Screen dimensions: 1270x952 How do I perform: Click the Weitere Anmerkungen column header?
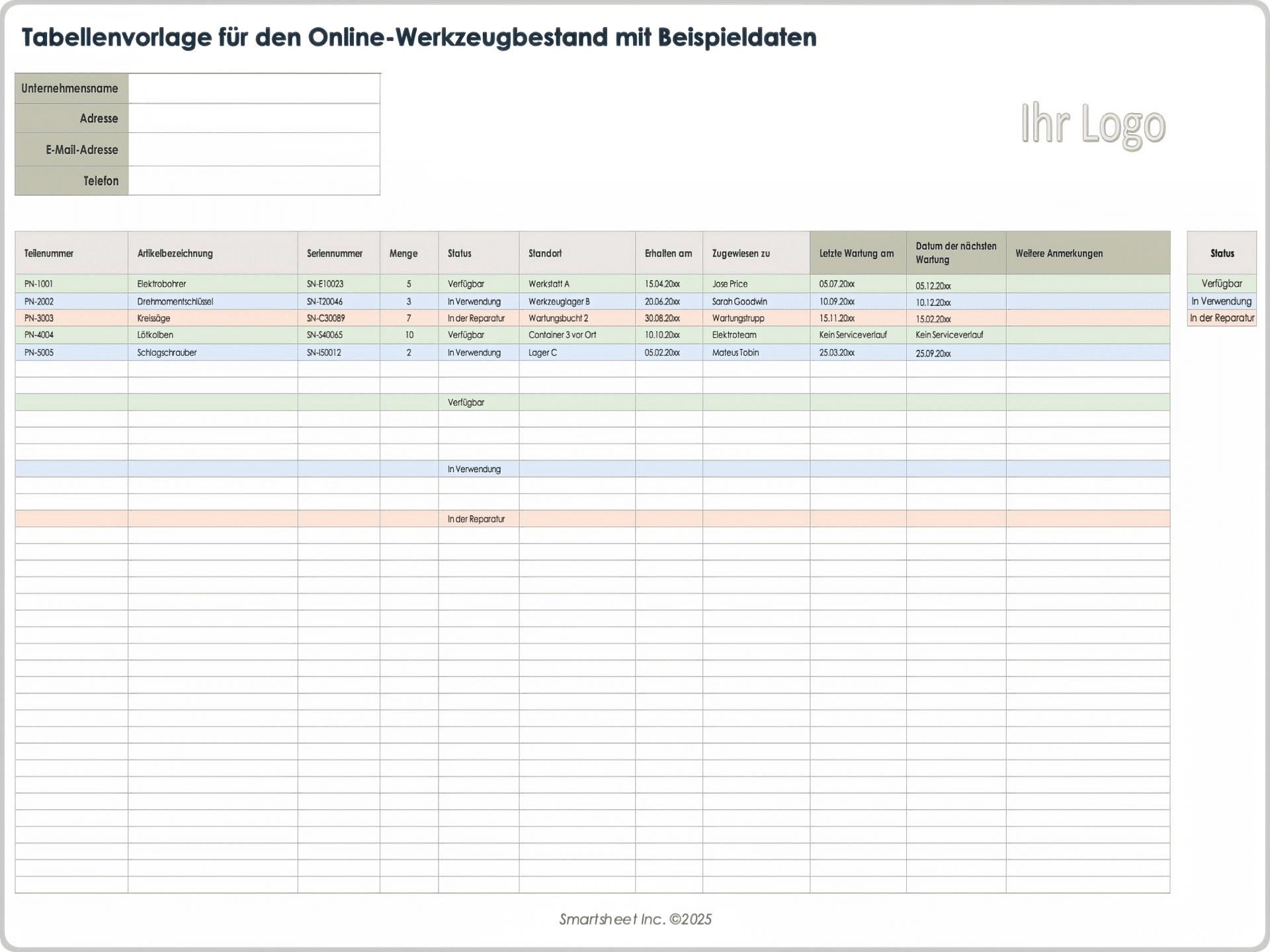1087,253
